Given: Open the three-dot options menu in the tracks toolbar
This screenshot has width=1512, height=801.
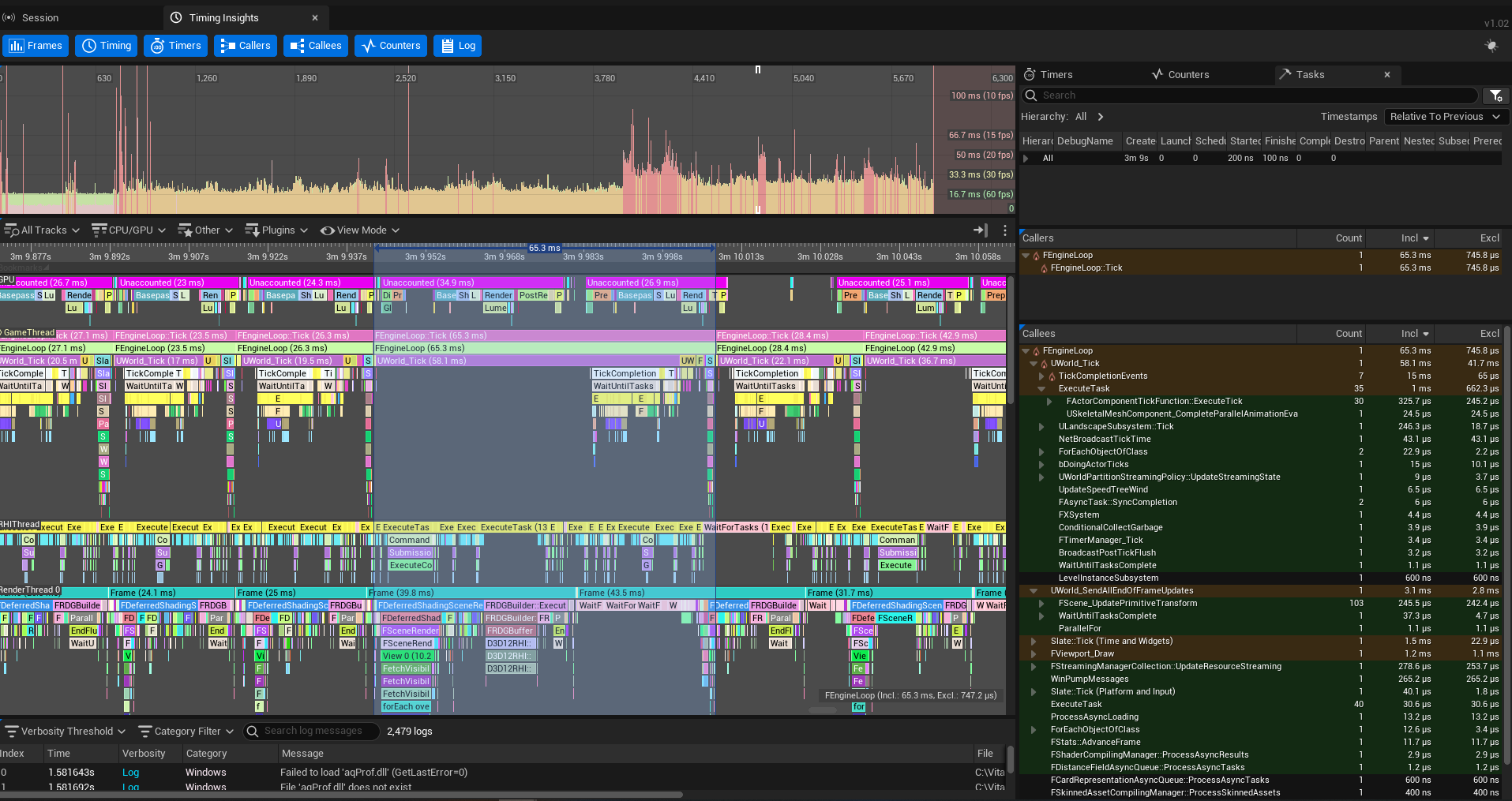Looking at the screenshot, I should click(1004, 230).
